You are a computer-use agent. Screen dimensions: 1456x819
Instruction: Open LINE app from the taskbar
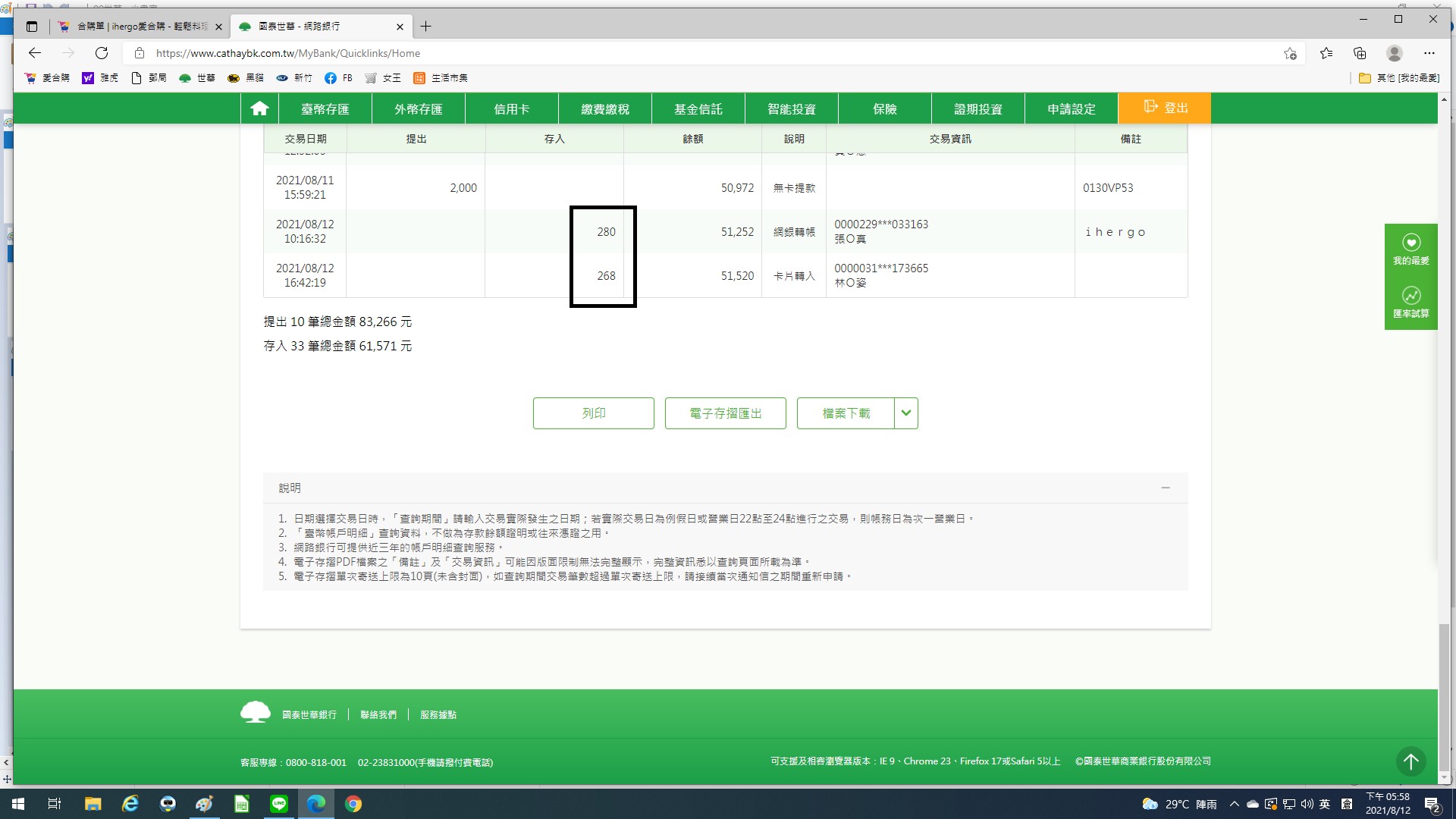tap(279, 804)
